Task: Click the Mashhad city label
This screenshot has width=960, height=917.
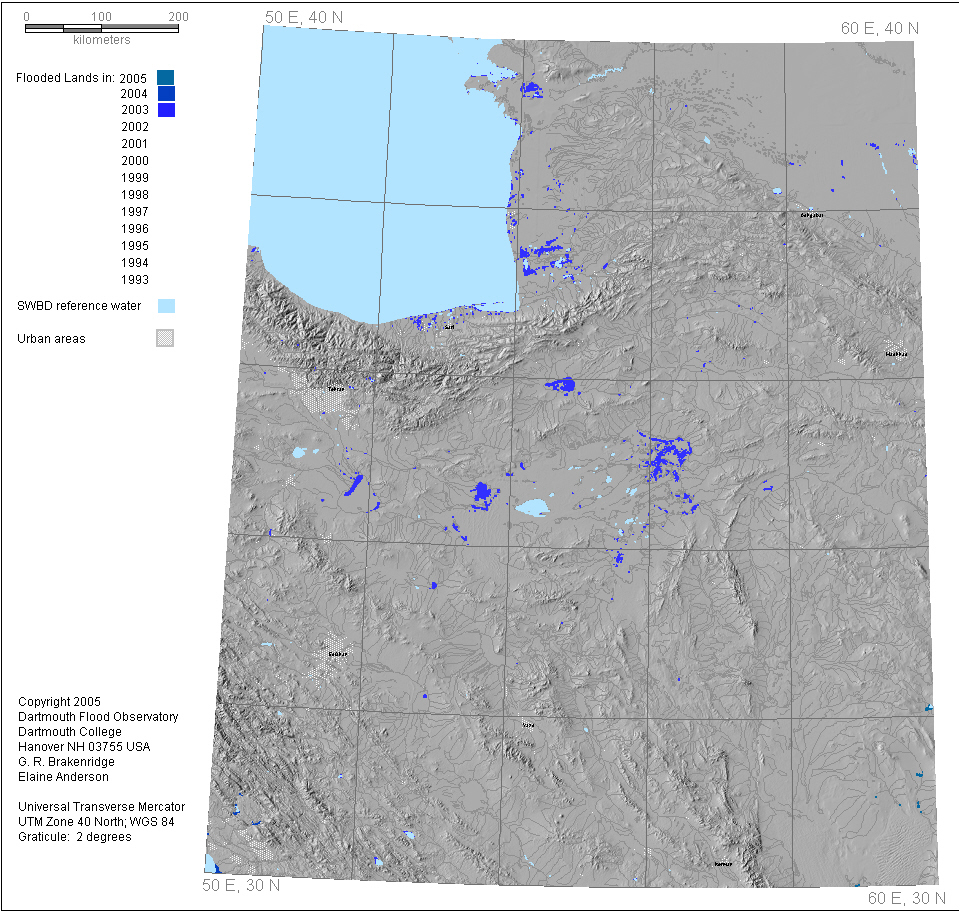Action: [x=896, y=354]
